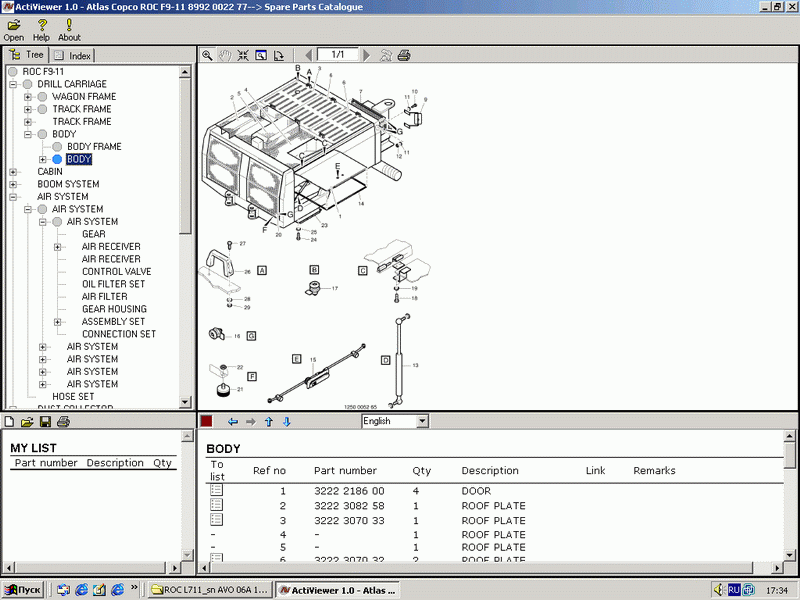The height and width of the screenshot is (600, 800).
Task: Select the zoom in magnifier tool
Action: point(207,55)
